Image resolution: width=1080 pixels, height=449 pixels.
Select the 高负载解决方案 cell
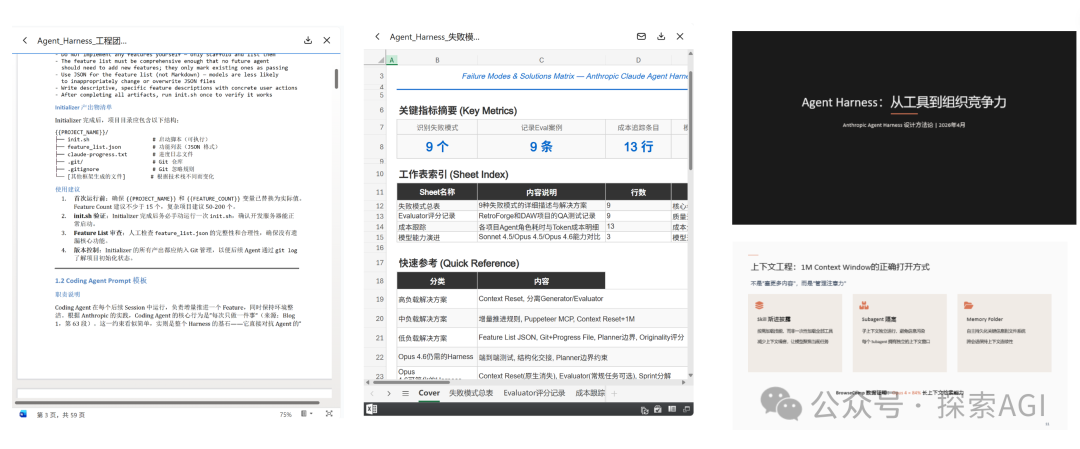coord(437,299)
